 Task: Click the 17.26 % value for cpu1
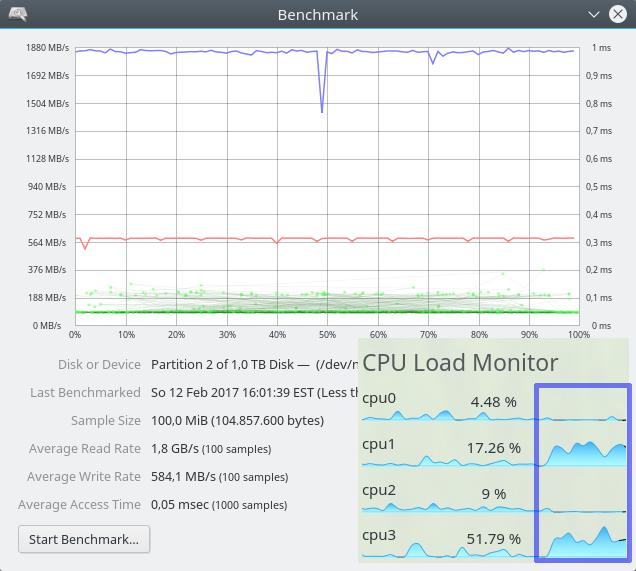pyautogui.click(x=494, y=448)
